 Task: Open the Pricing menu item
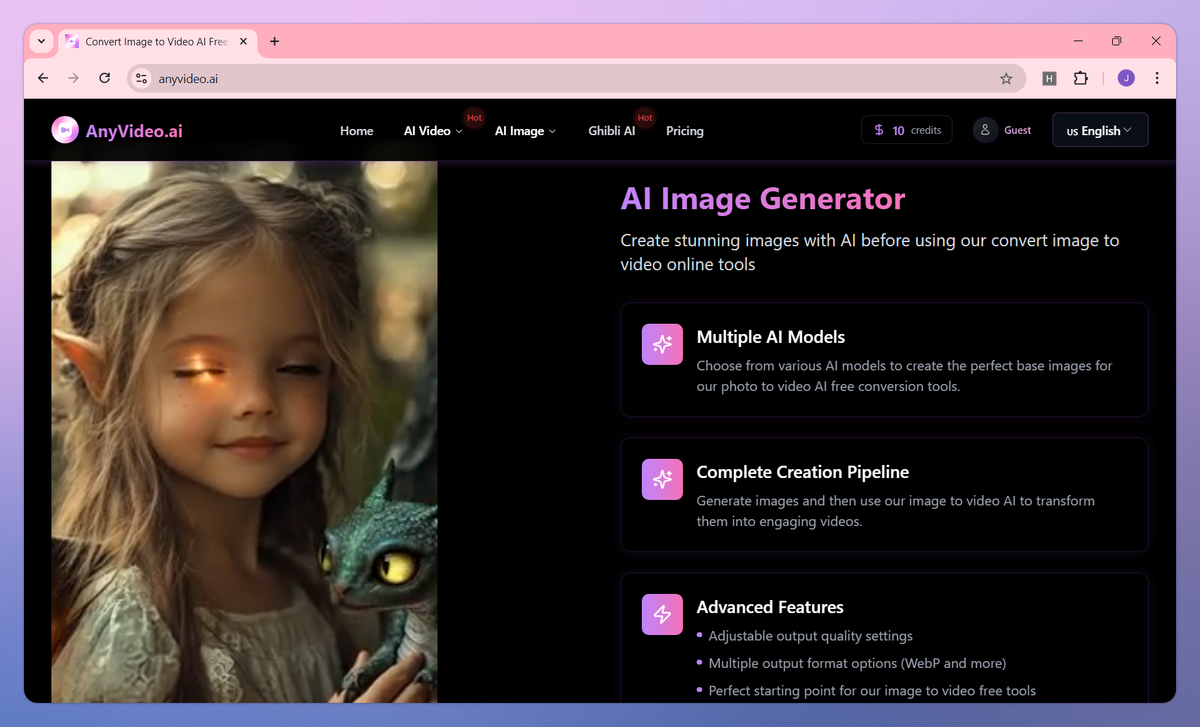click(x=685, y=131)
